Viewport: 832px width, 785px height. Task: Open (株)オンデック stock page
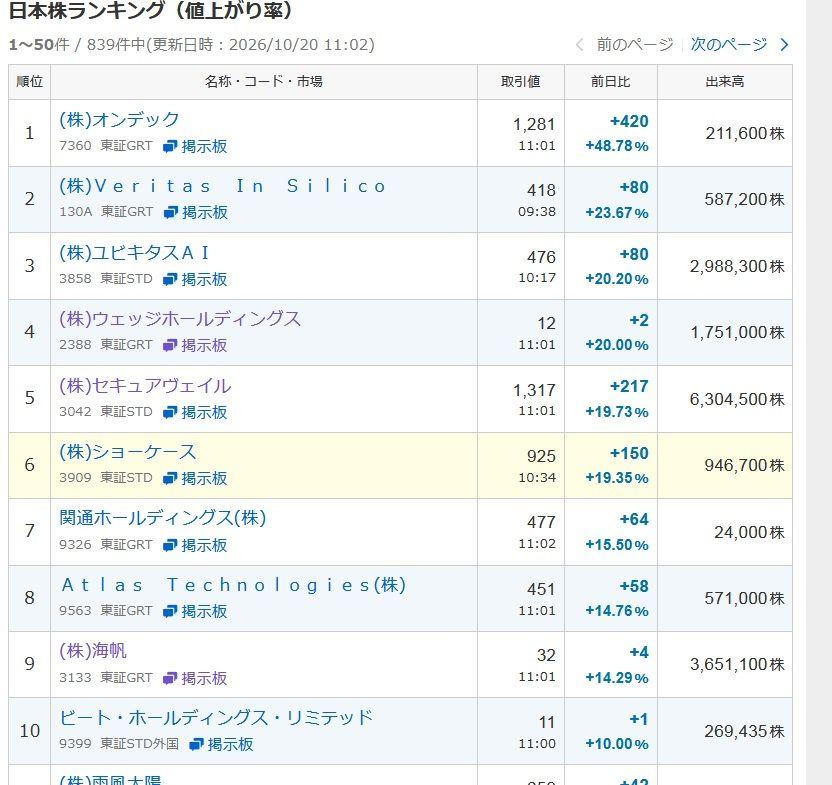119,119
